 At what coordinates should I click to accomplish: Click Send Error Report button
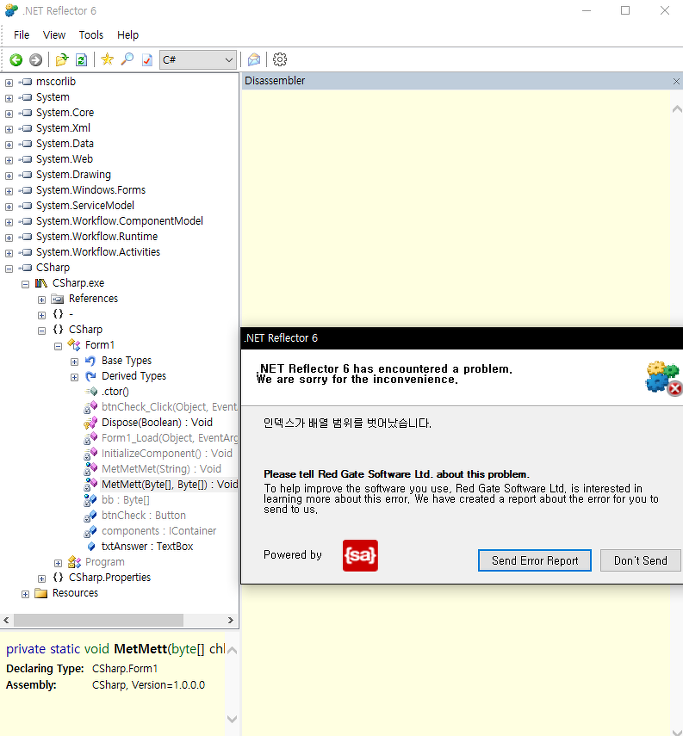(x=535, y=560)
